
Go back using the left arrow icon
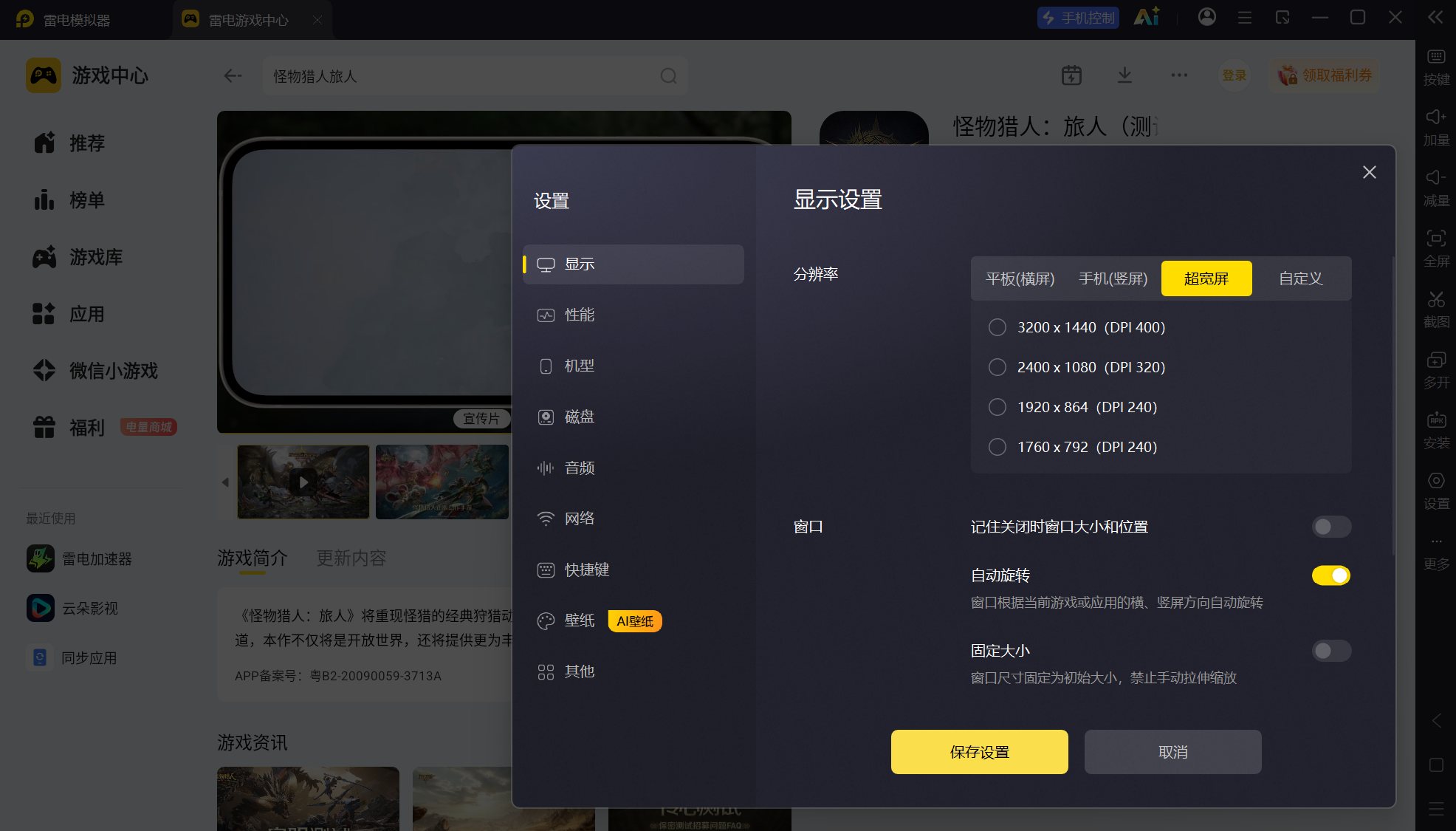coord(233,75)
